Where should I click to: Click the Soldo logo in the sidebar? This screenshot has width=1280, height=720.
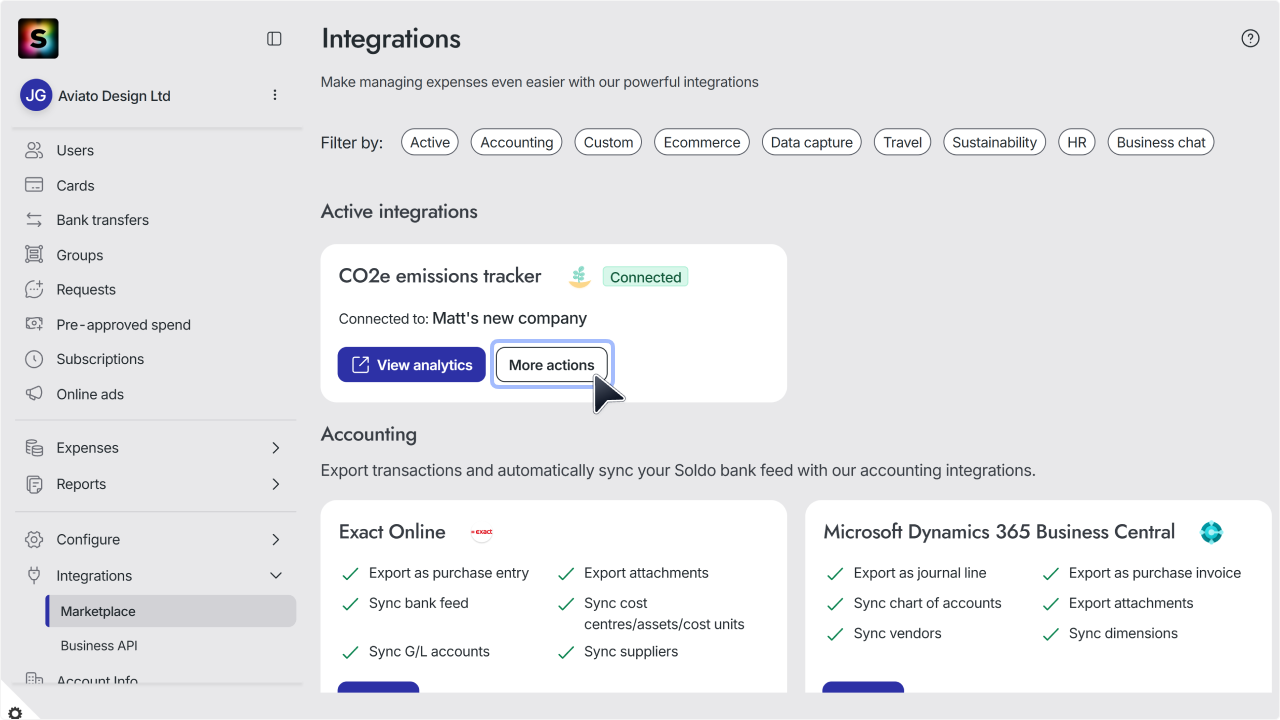(x=38, y=39)
